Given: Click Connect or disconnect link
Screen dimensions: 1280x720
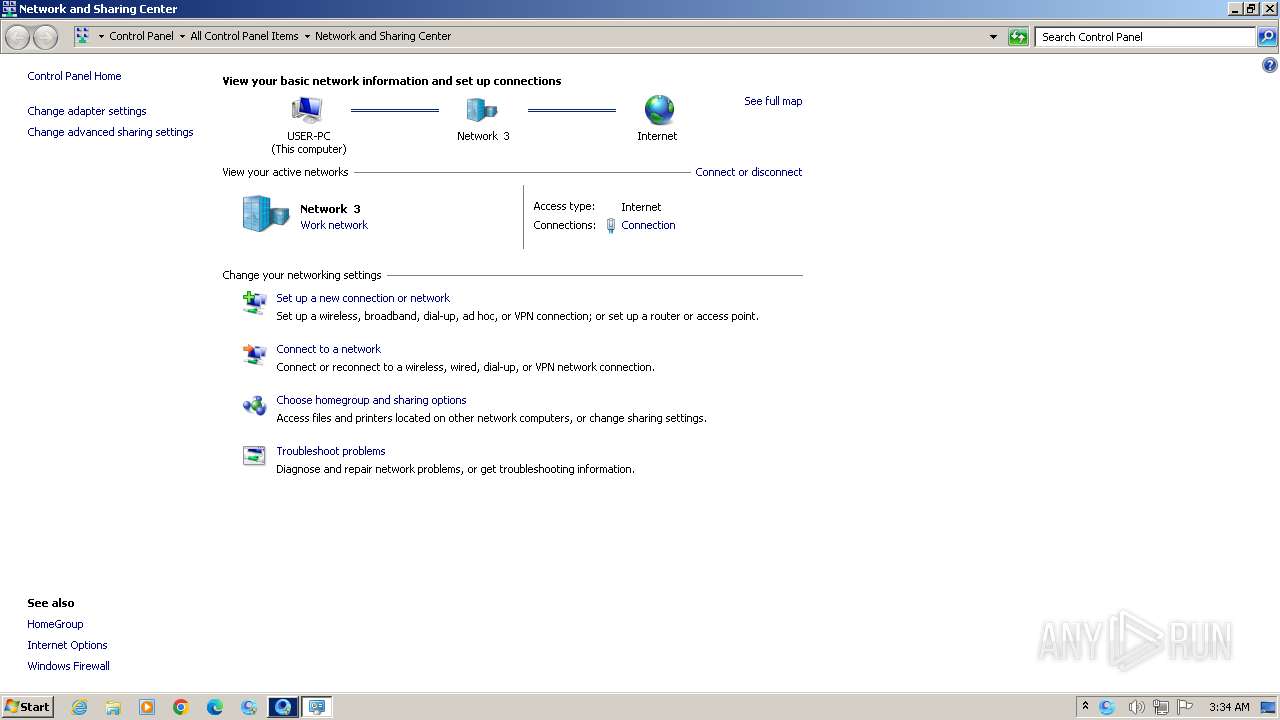Looking at the screenshot, I should point(749,172).
